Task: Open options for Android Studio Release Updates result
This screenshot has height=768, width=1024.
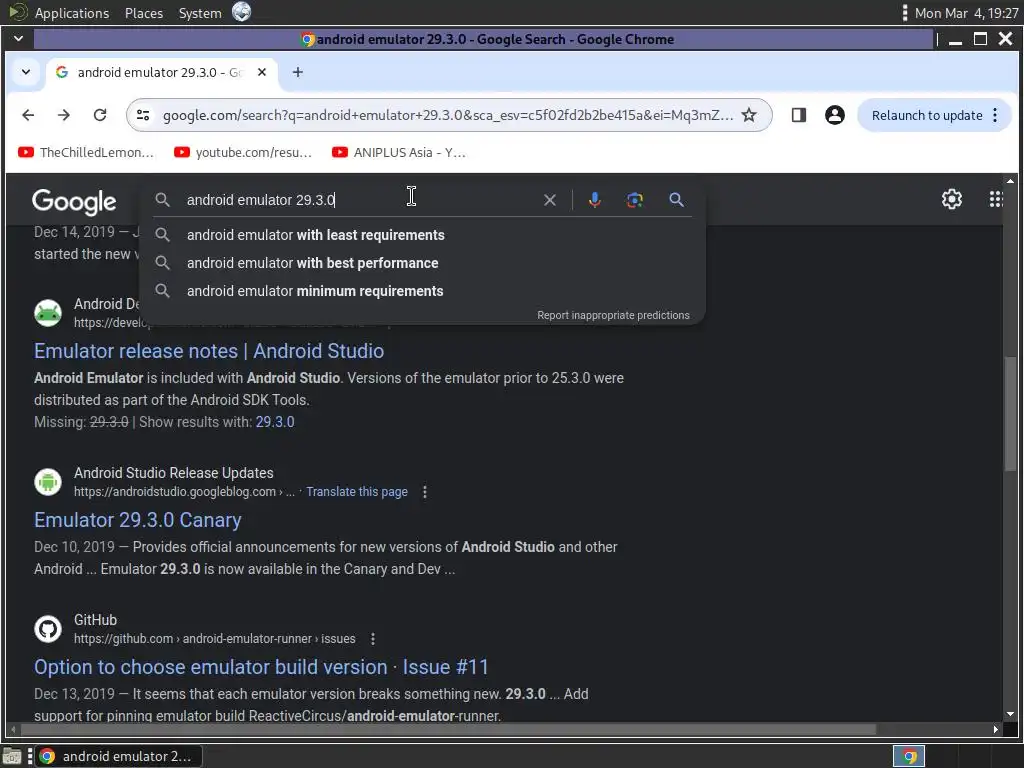Action: (x=424, y=492)
